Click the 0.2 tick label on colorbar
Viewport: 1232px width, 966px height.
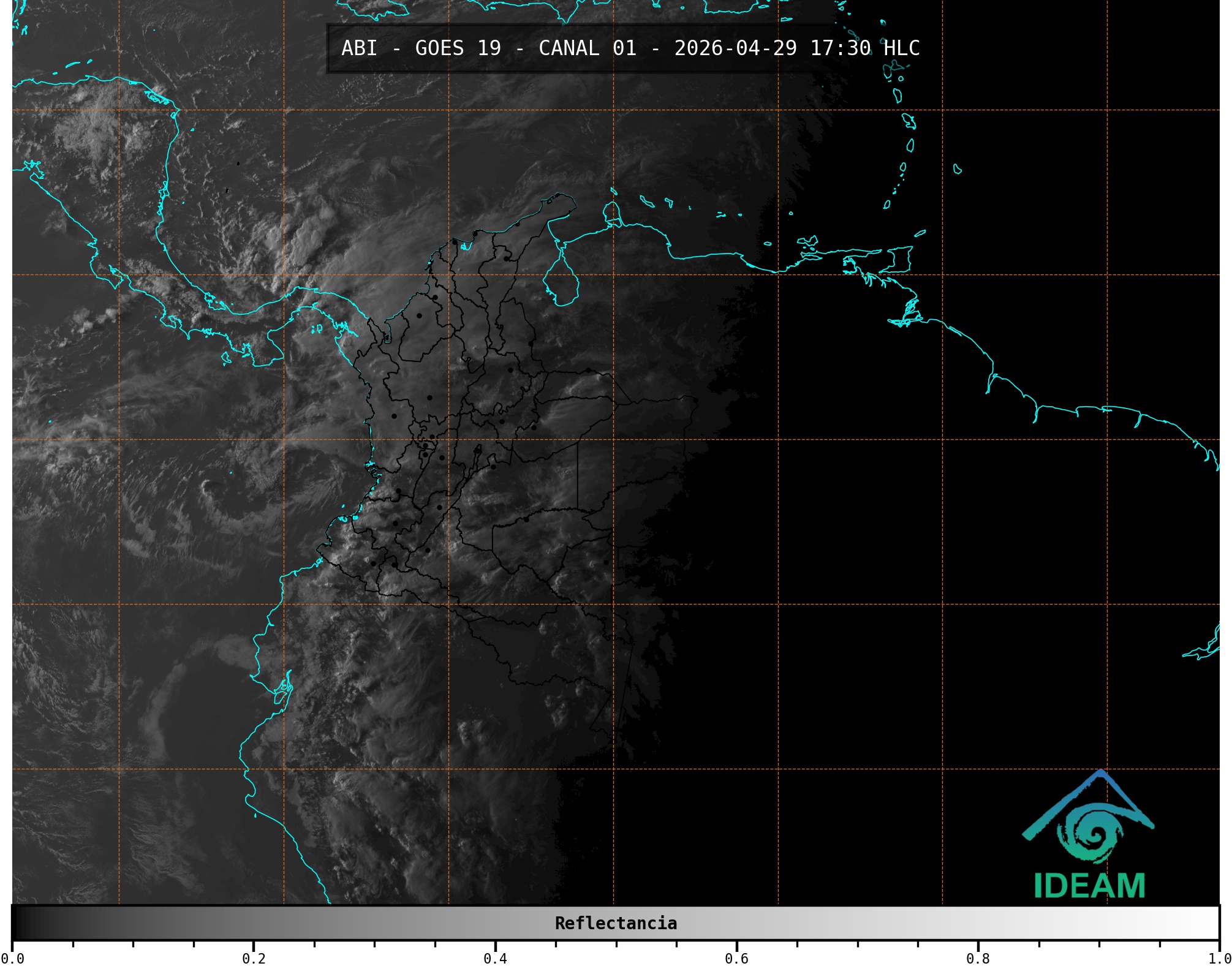254,958
